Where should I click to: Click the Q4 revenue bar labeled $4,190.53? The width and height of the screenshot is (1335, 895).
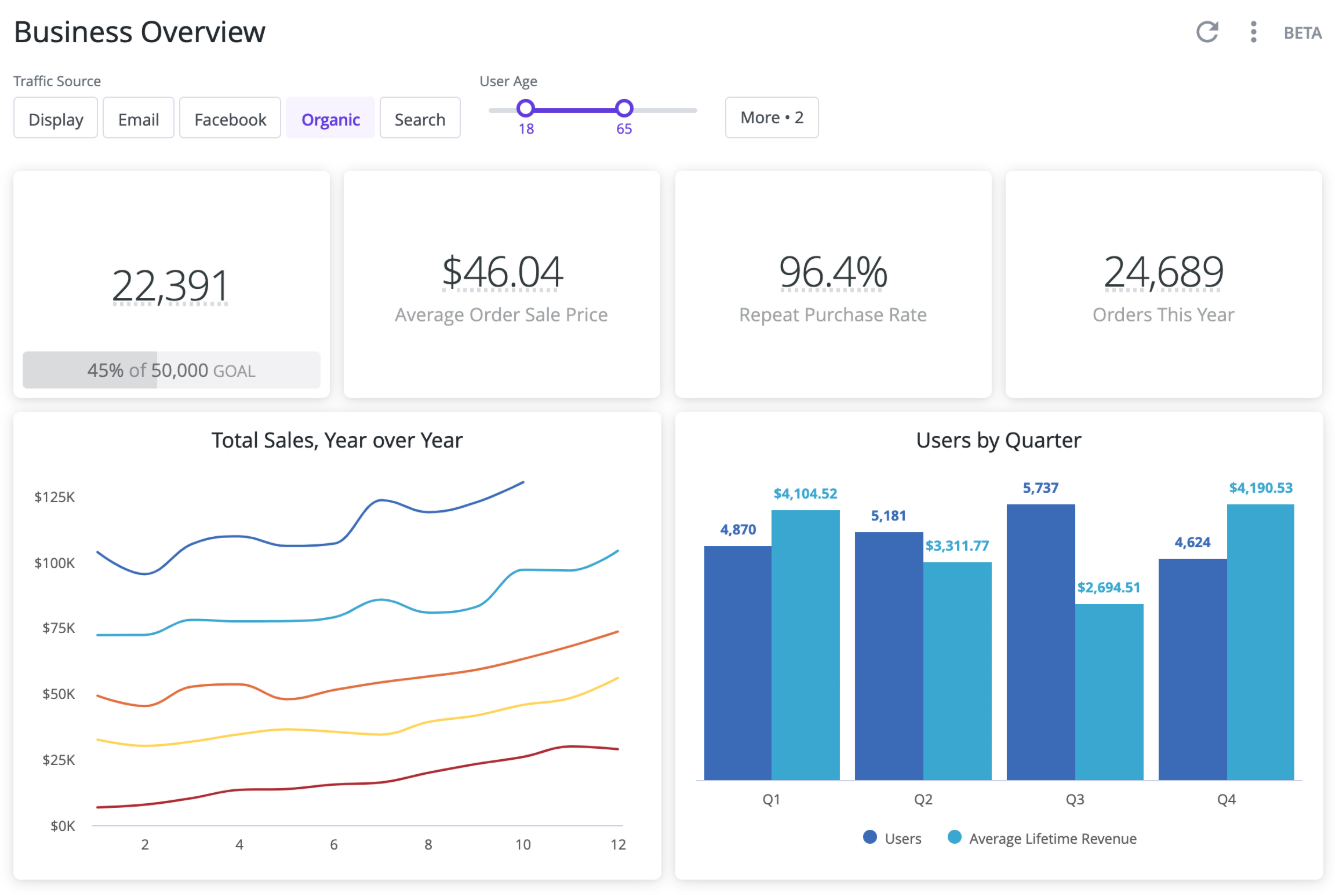(x=1260, y=642)
